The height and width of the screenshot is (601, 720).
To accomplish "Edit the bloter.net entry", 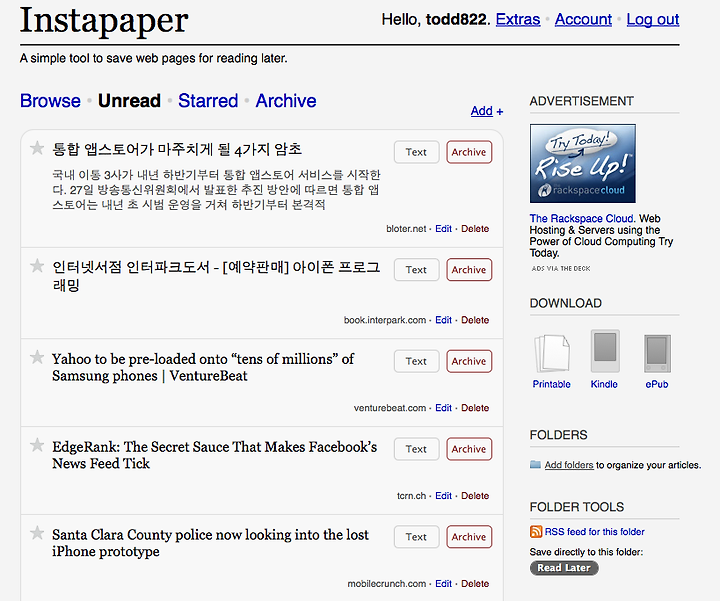I will click(443, 229).
